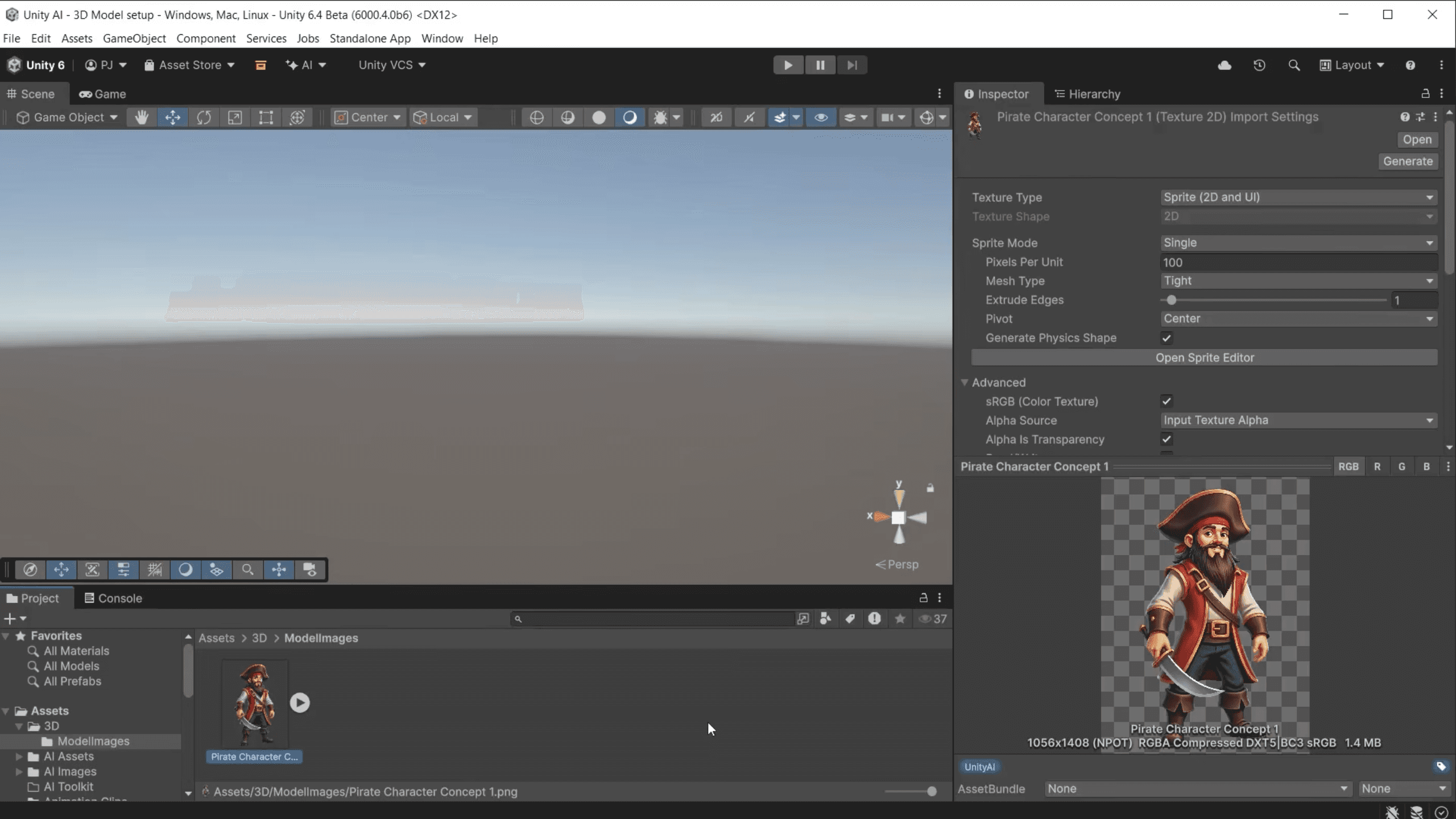The image size is (1456, 819).
Task: Open the Alpha Source dropdown
Action: [x=1298, y=420]
